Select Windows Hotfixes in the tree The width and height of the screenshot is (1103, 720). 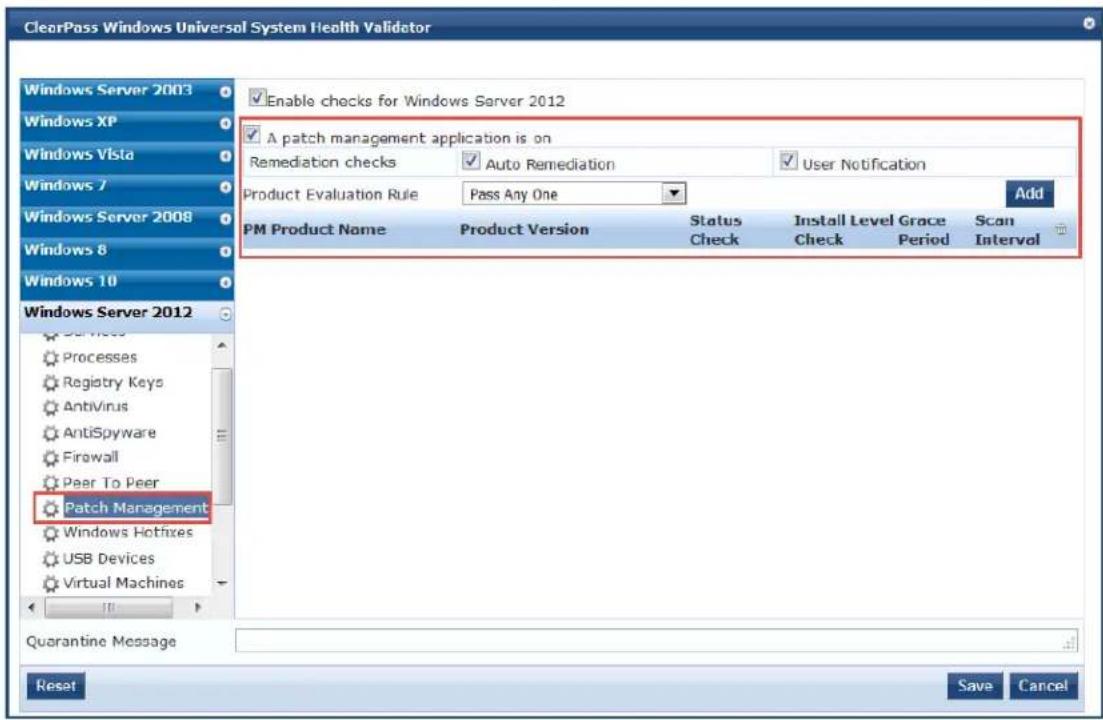(127, 533)
